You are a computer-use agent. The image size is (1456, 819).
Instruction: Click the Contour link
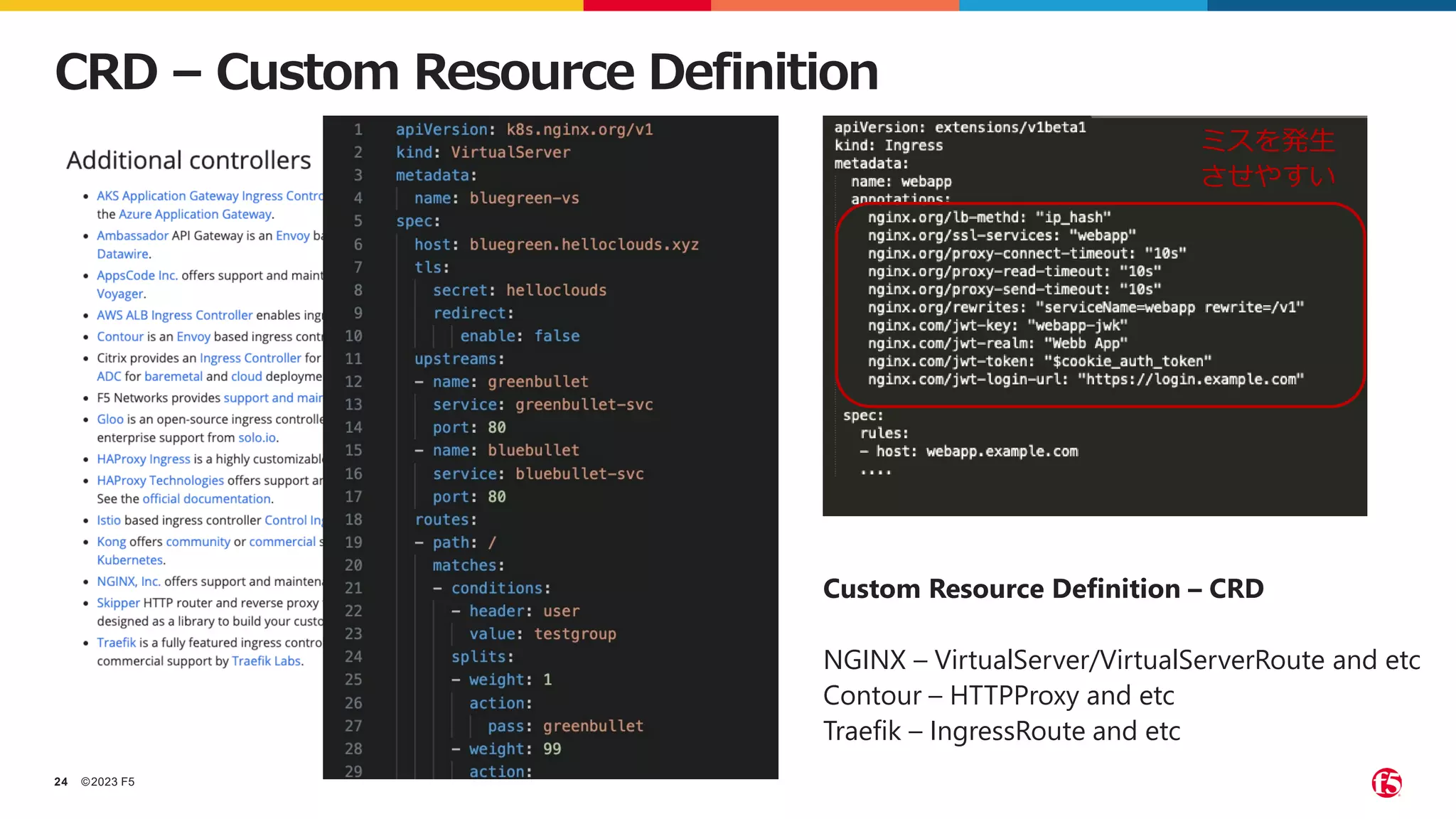(x=120, y=336)
